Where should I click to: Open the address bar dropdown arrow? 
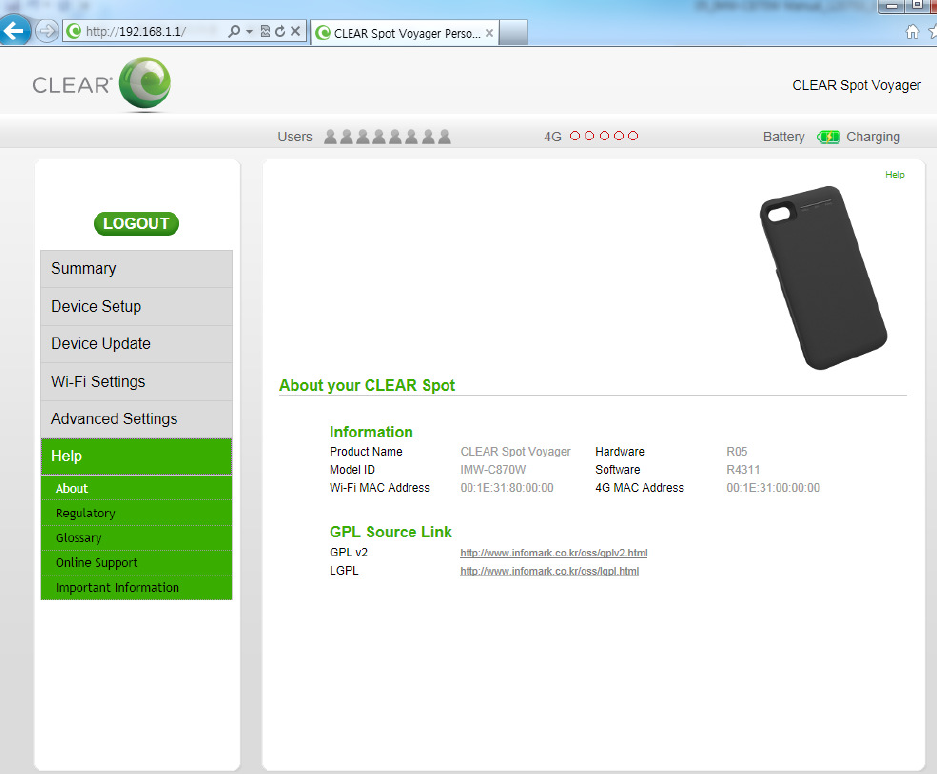click(249, 32)
